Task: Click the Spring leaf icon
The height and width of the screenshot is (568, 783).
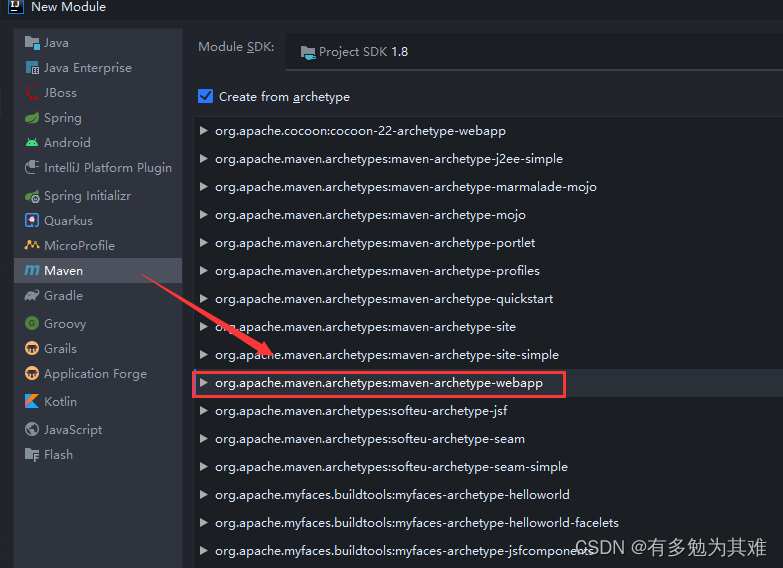Action: pos(32,118)
